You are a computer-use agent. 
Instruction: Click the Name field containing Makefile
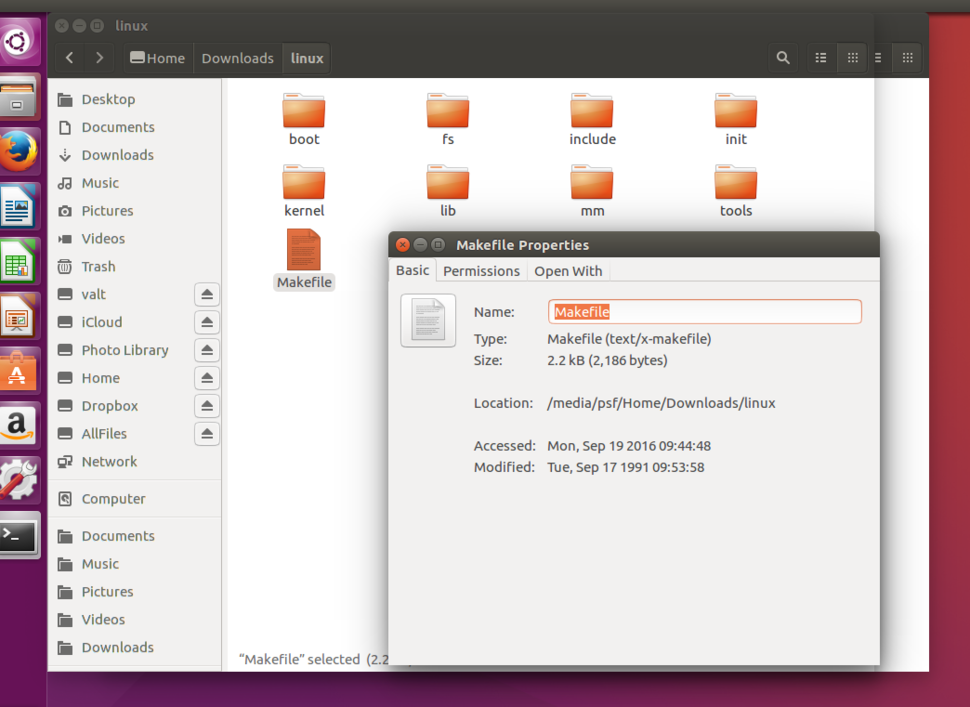click(705, 312)
